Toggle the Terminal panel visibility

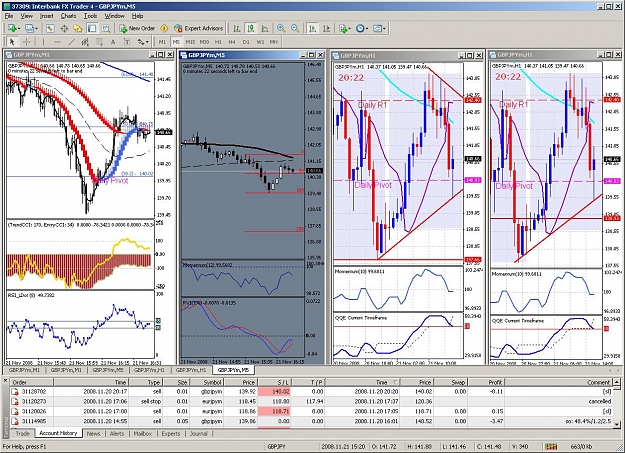point(92,28)
